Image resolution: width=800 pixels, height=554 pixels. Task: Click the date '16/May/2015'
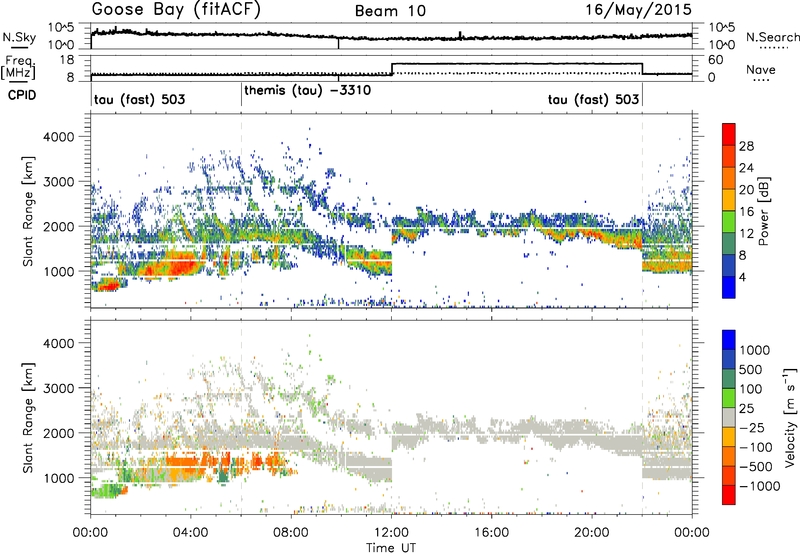click(x=638, y=10)
